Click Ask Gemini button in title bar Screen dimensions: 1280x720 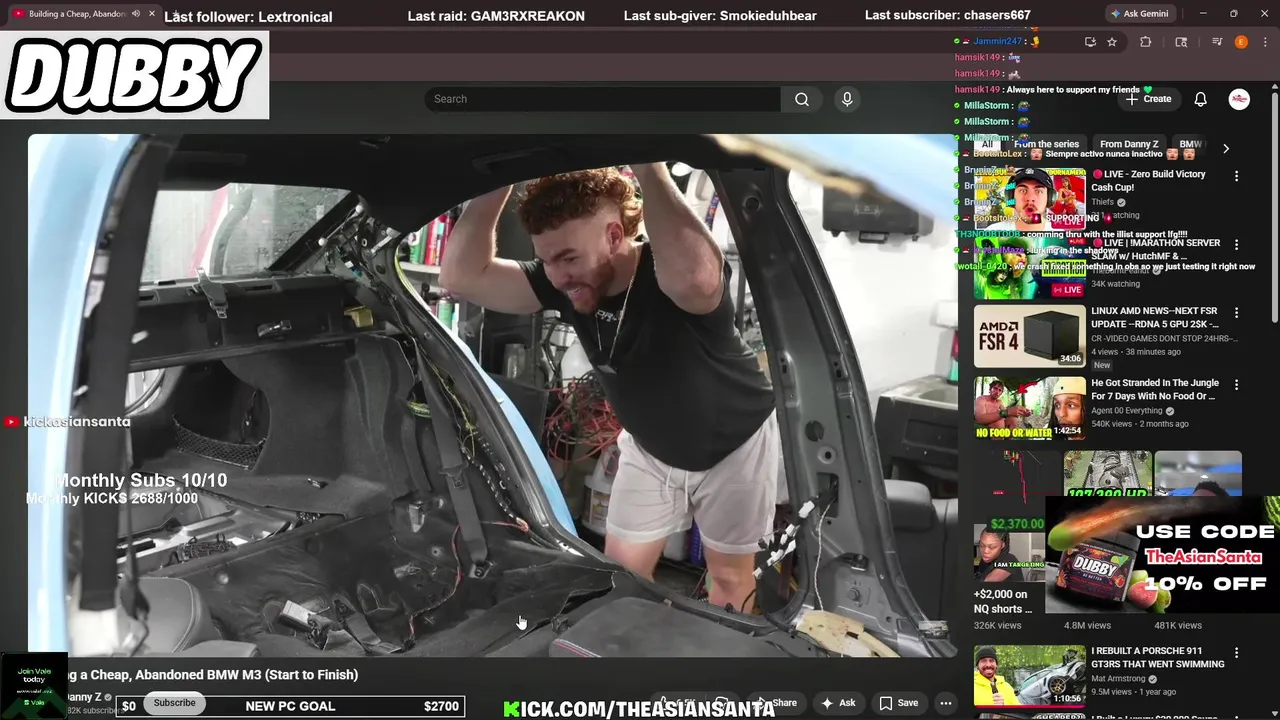click(1139, 14)
